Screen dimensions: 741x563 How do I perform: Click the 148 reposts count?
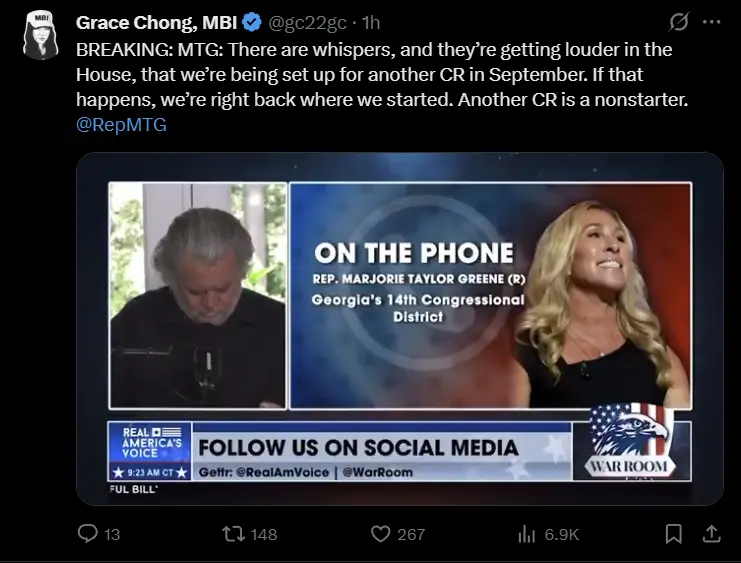tap(264, 534)
